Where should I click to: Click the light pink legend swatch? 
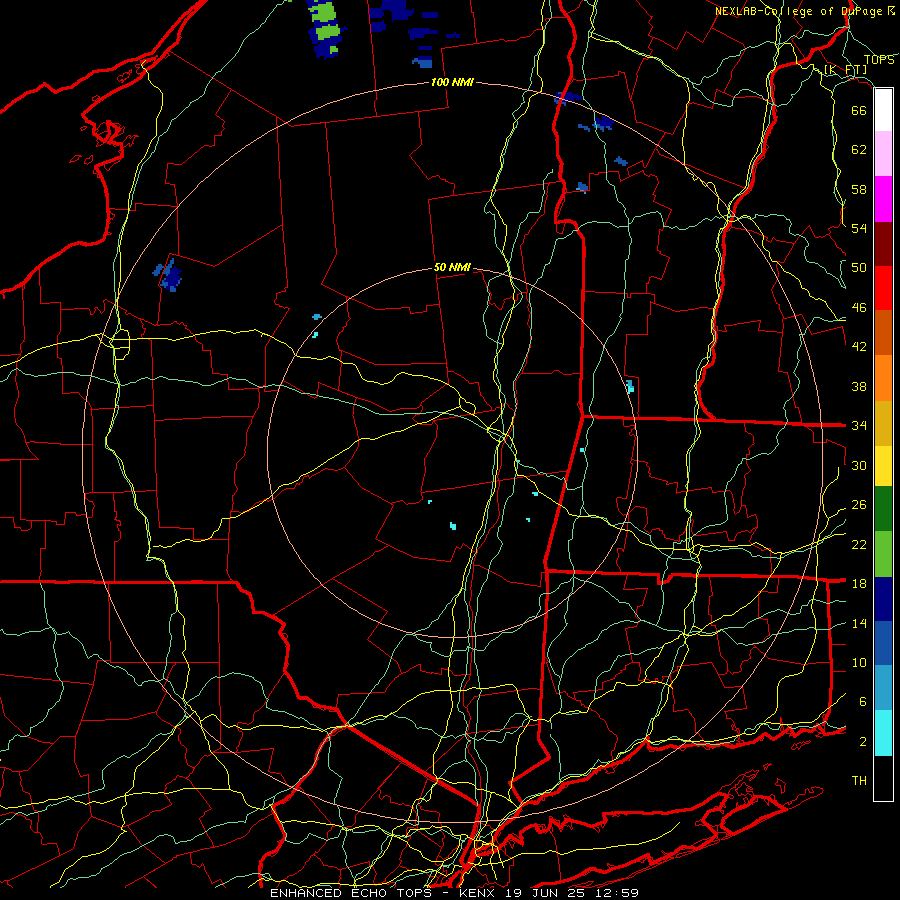pyautogui.click(x=883, y=154)
